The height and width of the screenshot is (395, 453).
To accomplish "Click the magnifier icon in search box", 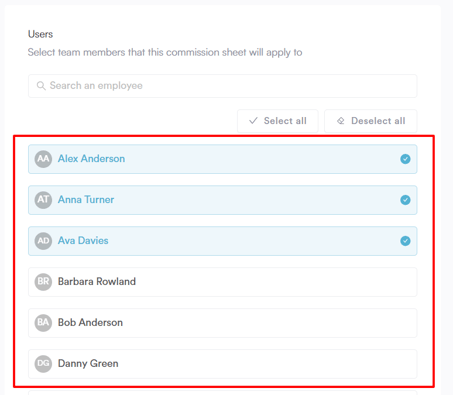I will [x=41, y=86].
